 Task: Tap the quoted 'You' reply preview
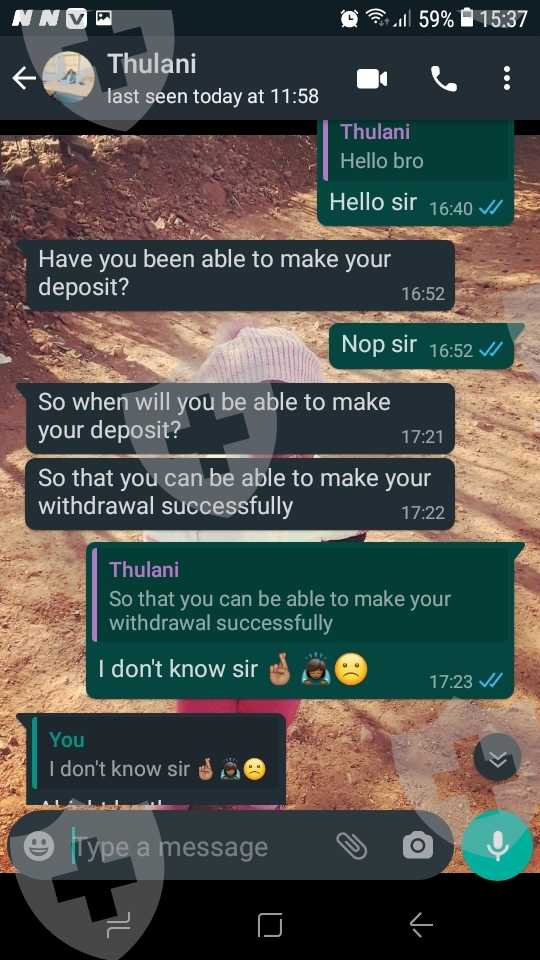157,754
